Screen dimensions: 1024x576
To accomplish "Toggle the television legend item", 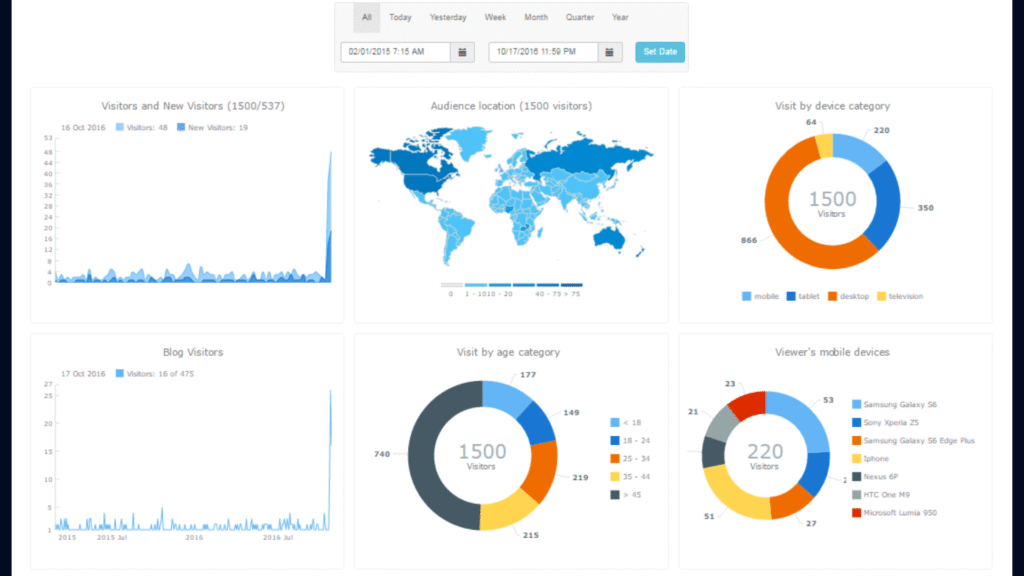I will (x=900, y=296).
